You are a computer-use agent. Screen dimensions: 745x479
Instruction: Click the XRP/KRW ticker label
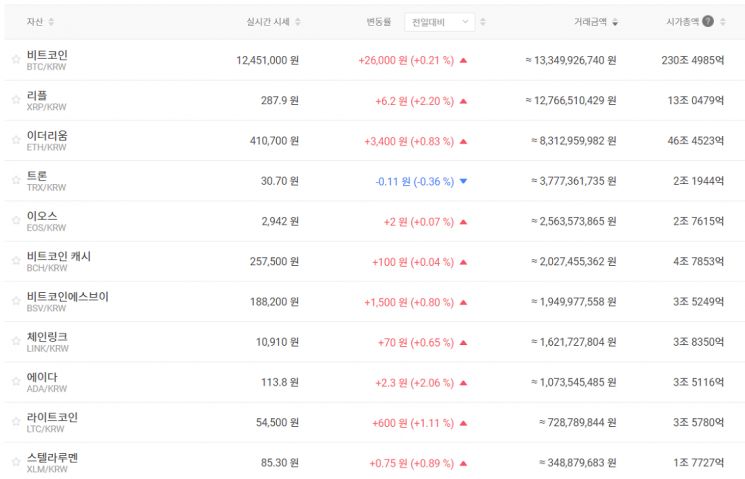click(47, 107)
